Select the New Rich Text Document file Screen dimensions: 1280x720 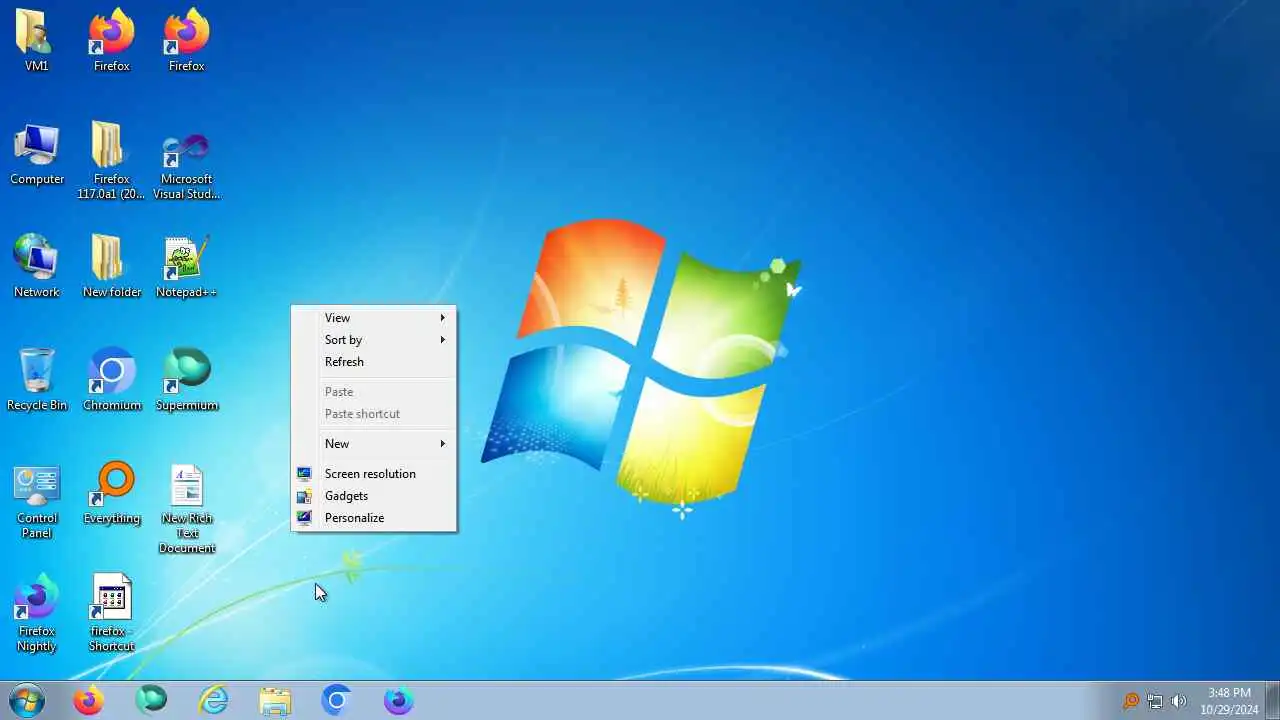coord(187,508)
